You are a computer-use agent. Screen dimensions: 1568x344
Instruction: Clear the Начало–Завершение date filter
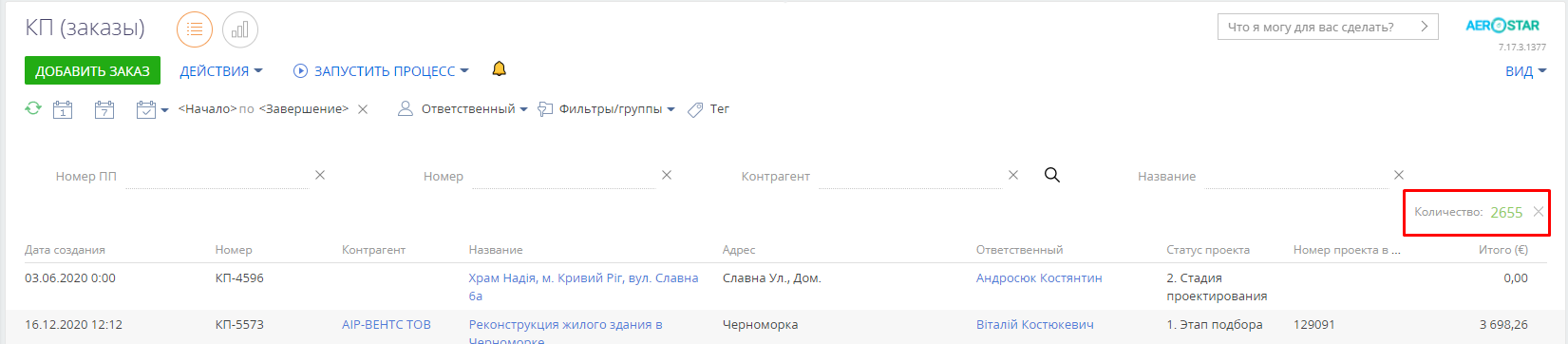coord(363,109)
